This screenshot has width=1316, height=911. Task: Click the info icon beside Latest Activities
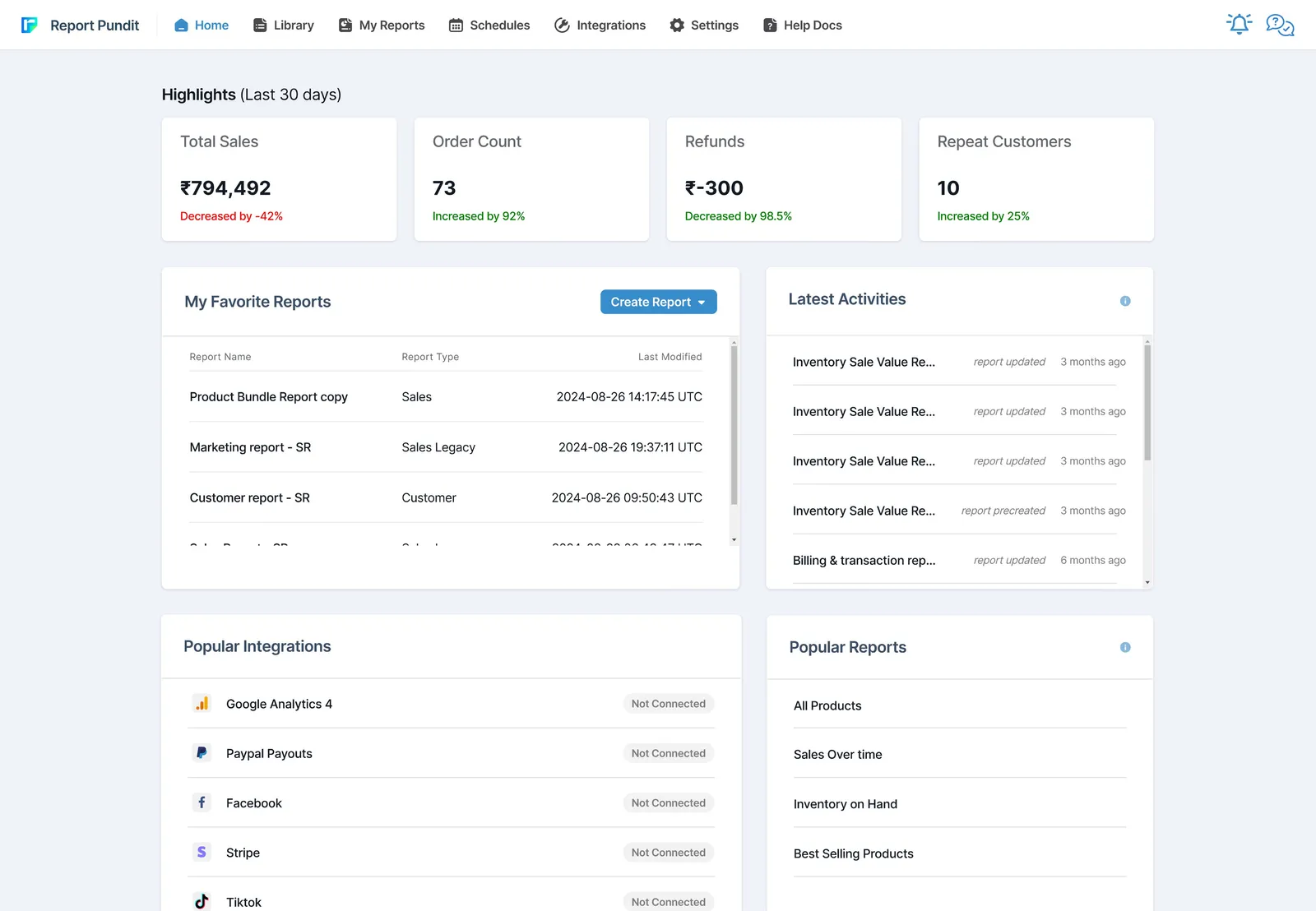1125,301
